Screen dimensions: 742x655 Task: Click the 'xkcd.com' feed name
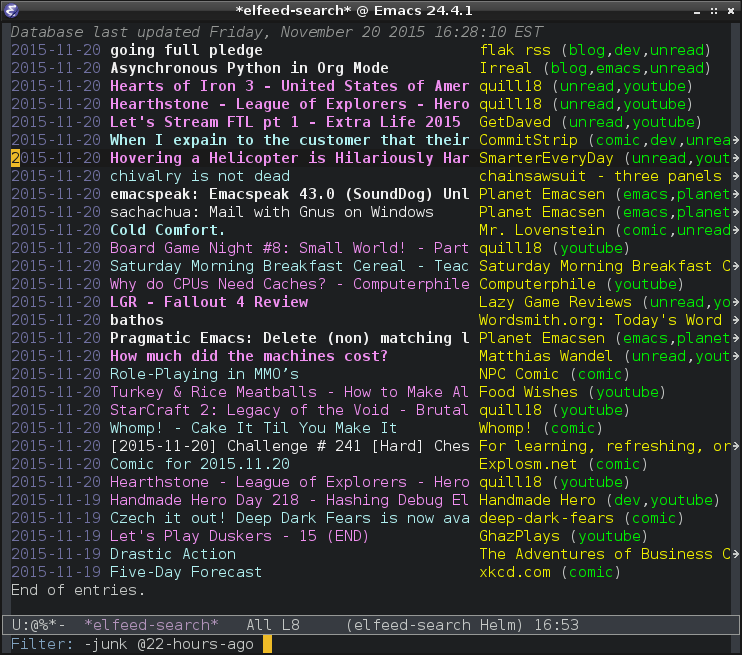(x=515, y=572)
